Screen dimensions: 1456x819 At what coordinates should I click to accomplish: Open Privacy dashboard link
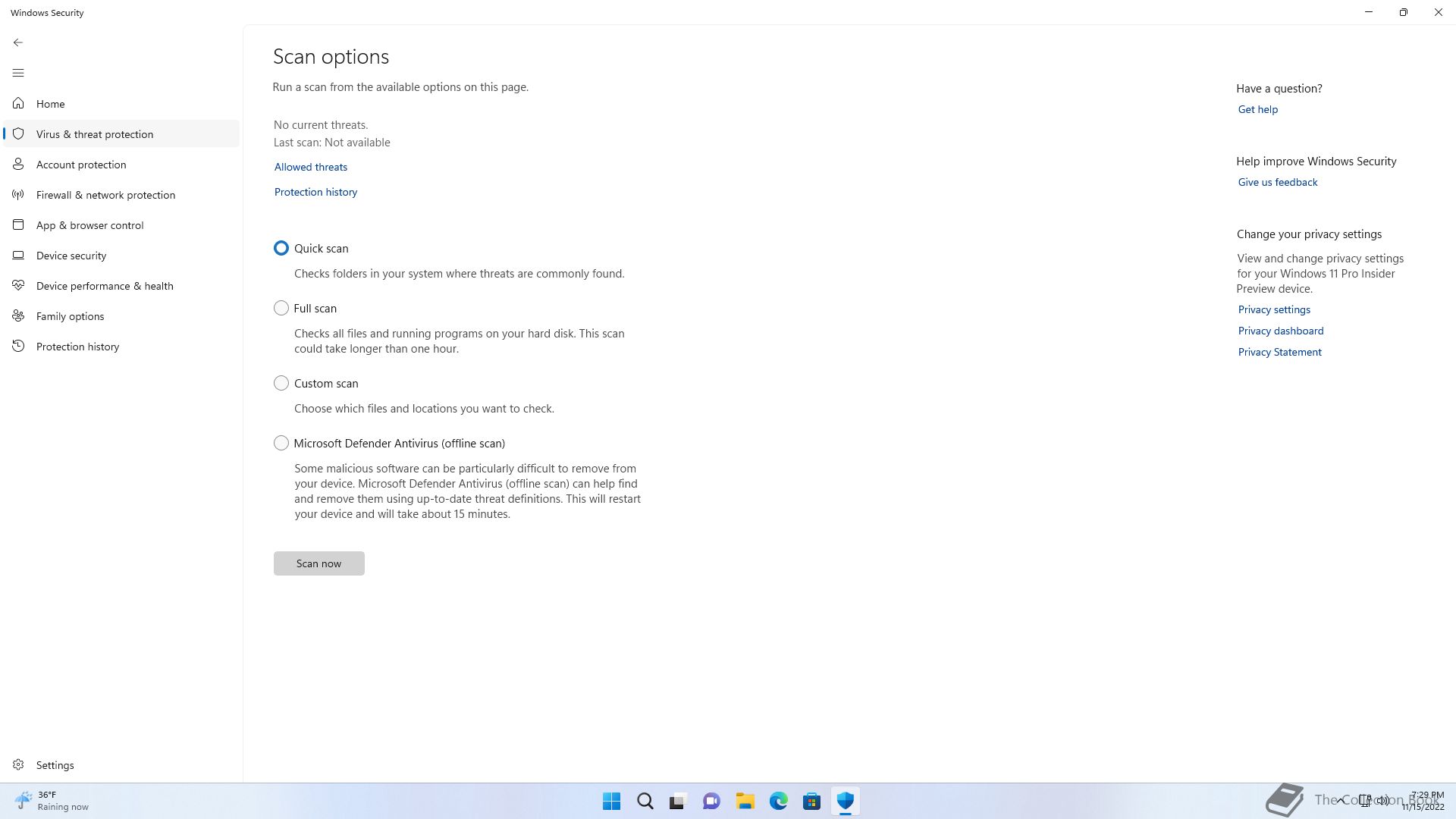coord(1280,331)
